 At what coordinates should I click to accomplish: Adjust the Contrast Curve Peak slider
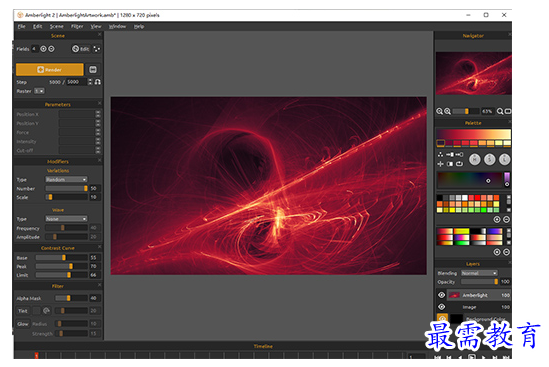[61, 266]
